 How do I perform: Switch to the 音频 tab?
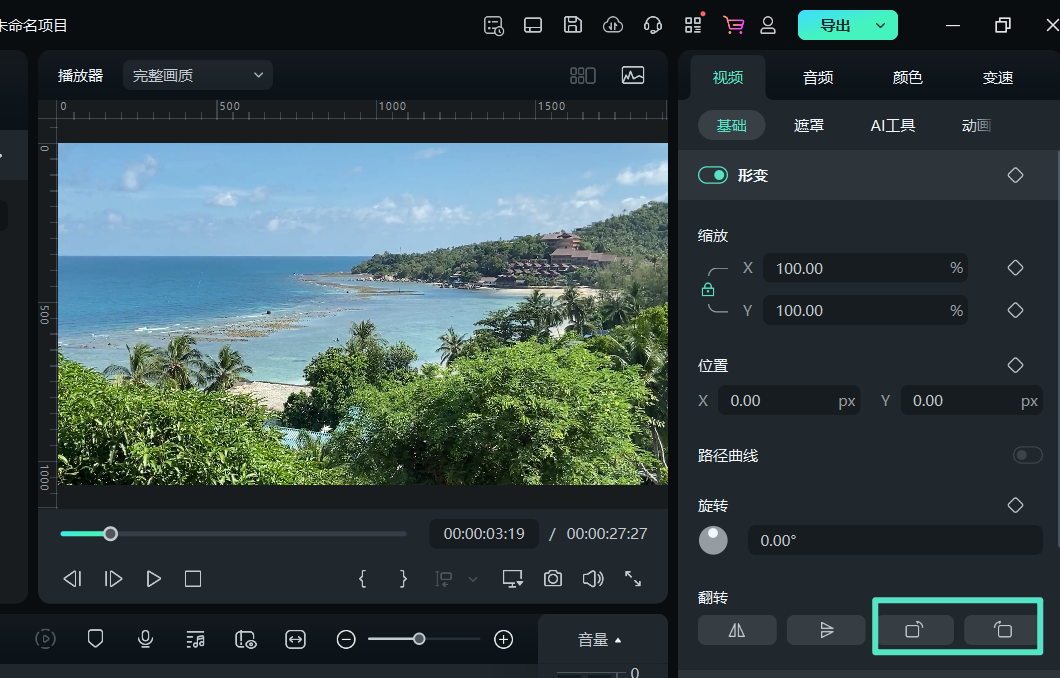818,77
